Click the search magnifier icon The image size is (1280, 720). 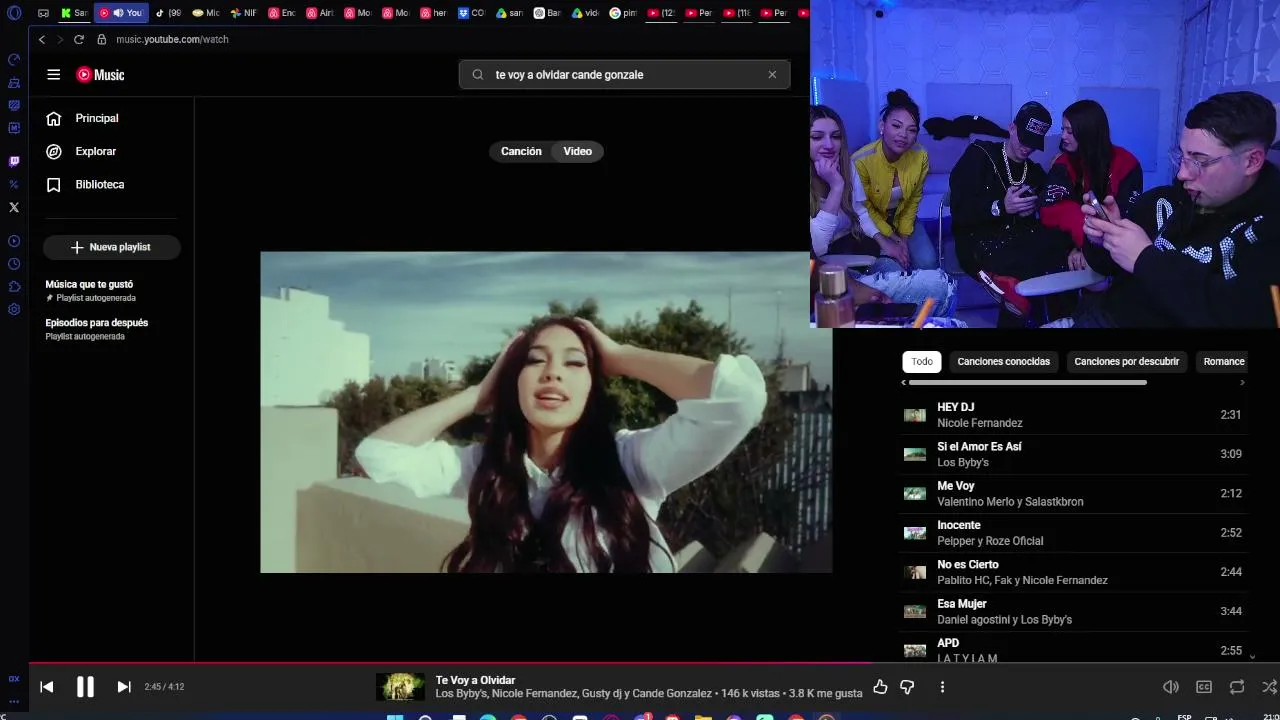(x=478, y=75)
